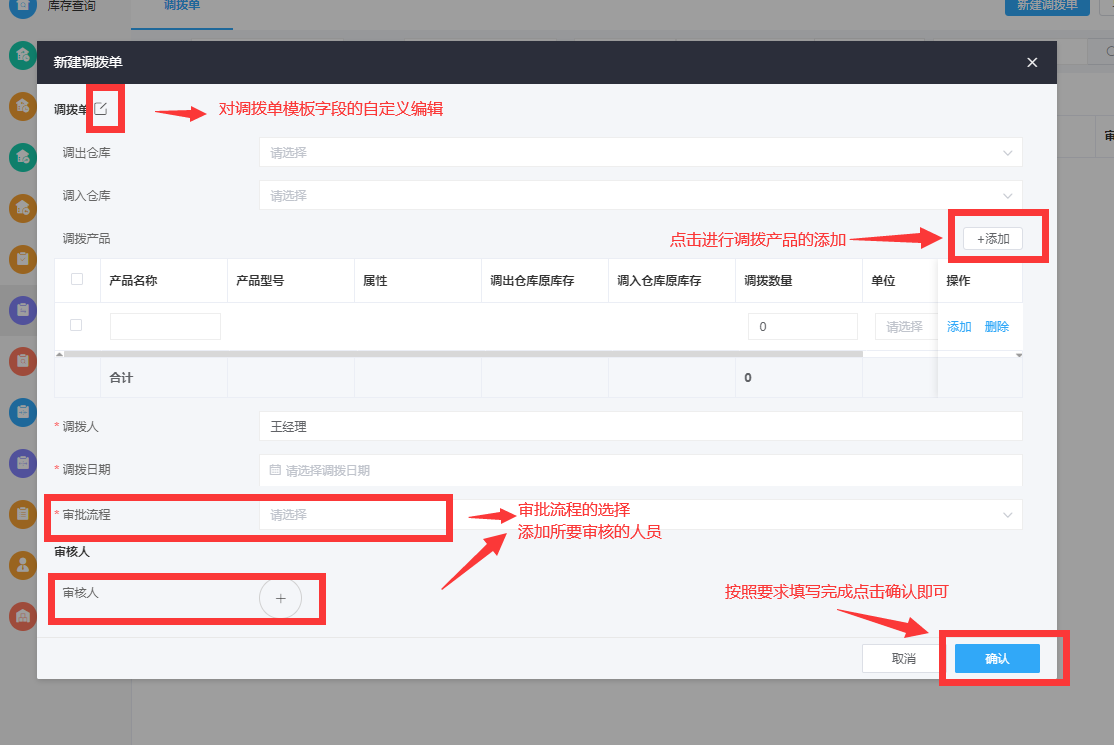The height and width of the screenshot is (745, 1114).
Task: Click the 调出仓库原库存 column header
Action: [532, 281]
